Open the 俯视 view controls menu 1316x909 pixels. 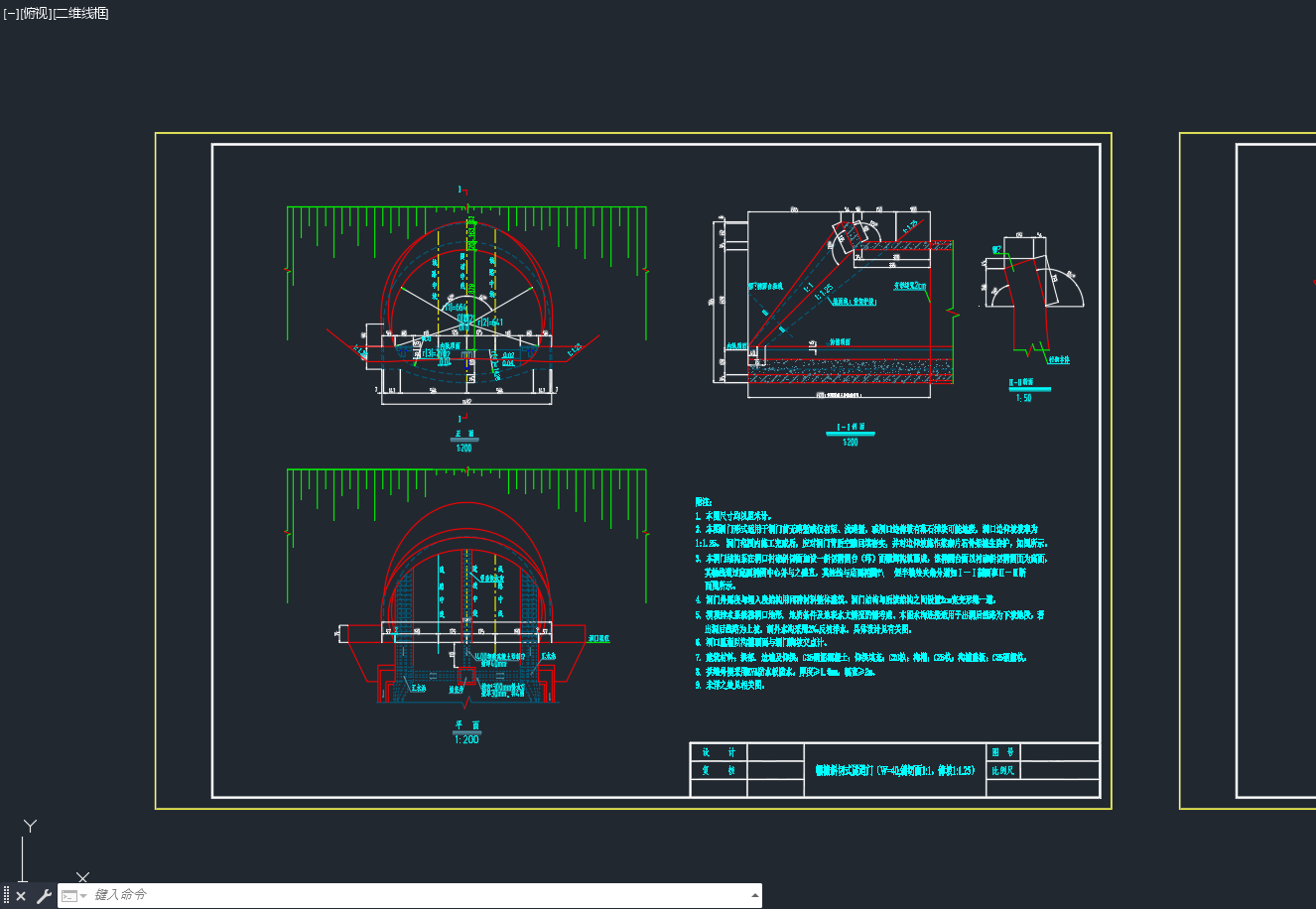pos(36,13)
